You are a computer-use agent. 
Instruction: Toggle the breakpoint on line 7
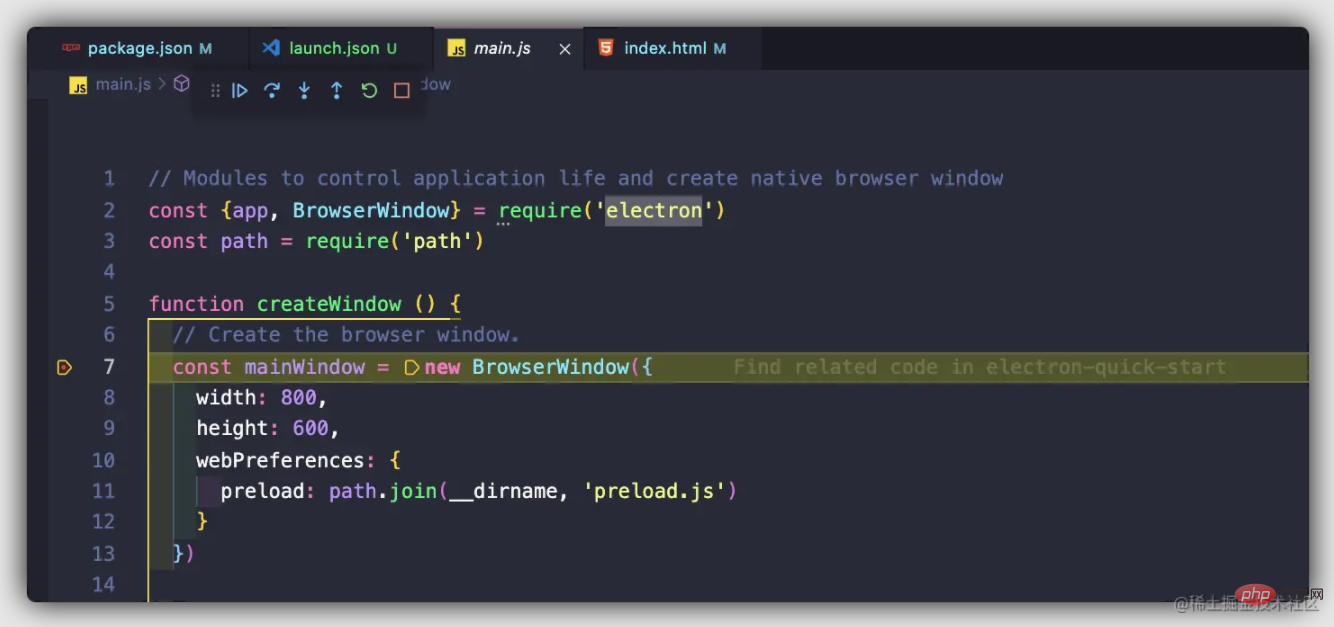[x=65, y=368]
